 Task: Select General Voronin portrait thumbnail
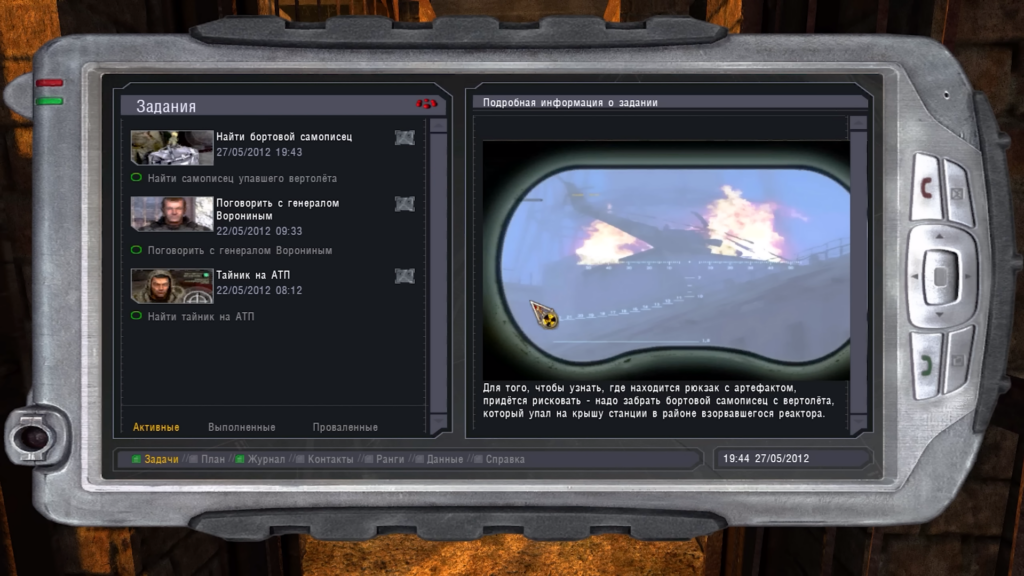(172, 214)
